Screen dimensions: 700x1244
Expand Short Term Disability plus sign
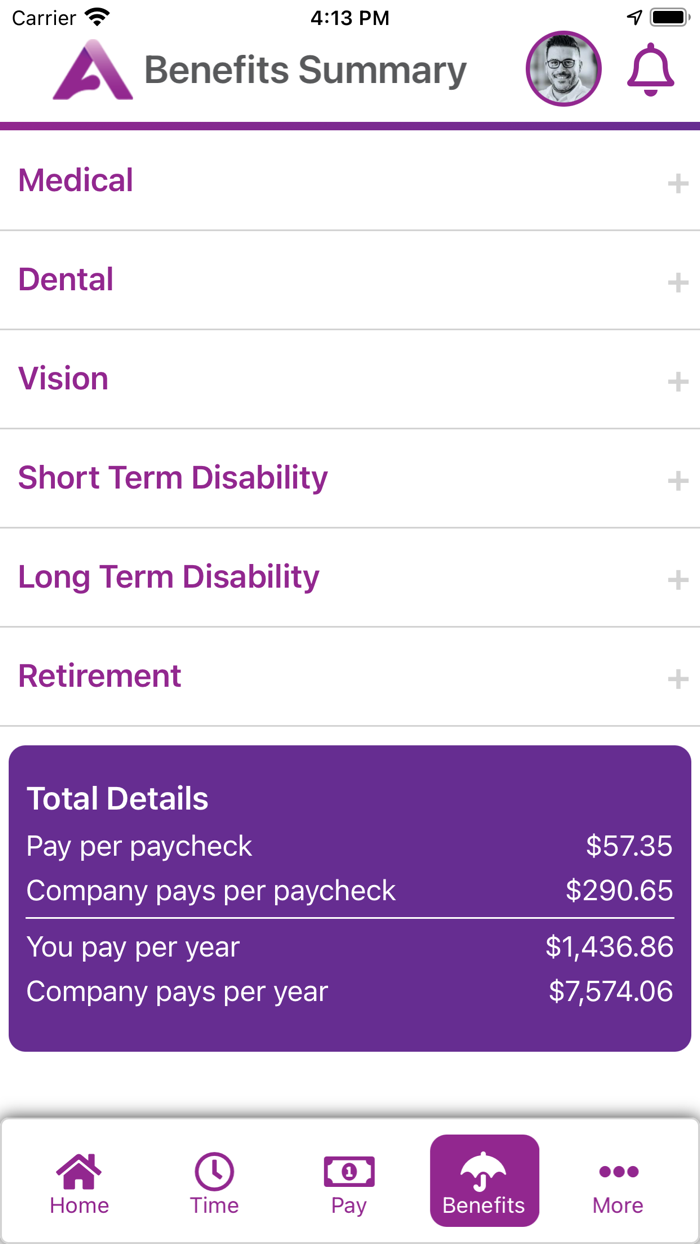click(678, 481)
